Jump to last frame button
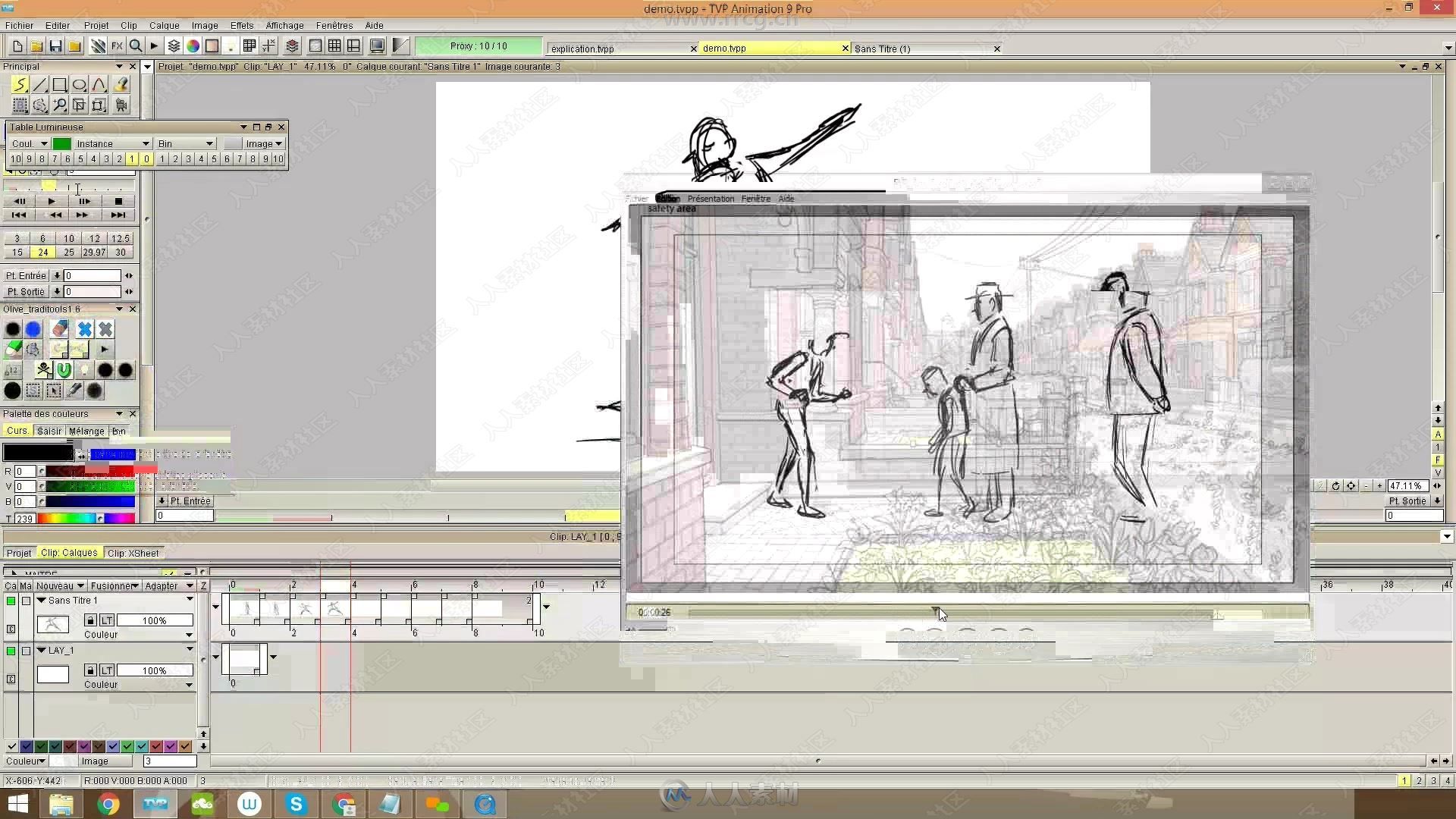Screen dimensions: 1456x819 pyautogui.click(x=118, y=215)
